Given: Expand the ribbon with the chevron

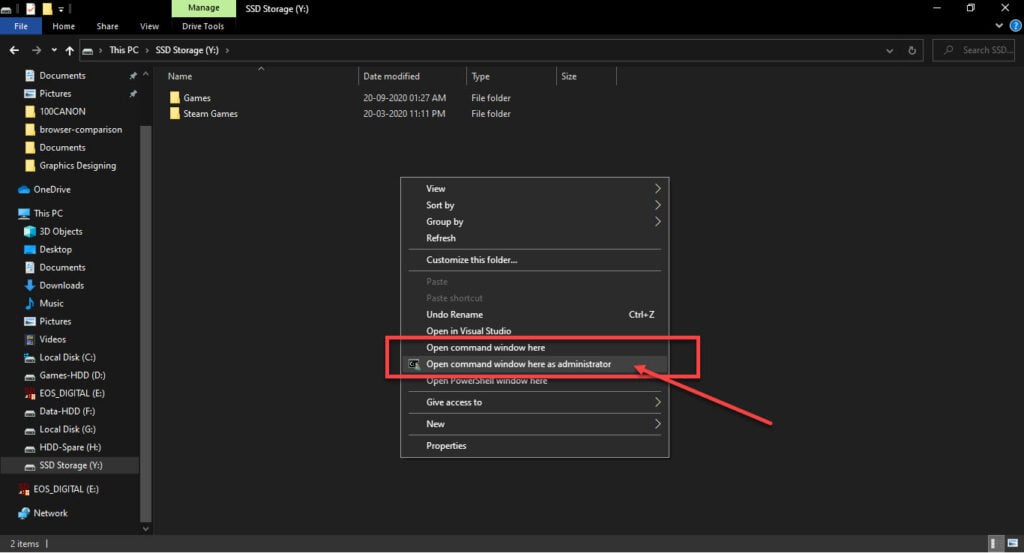Looking at the screenshot, I should click(999, 26).
